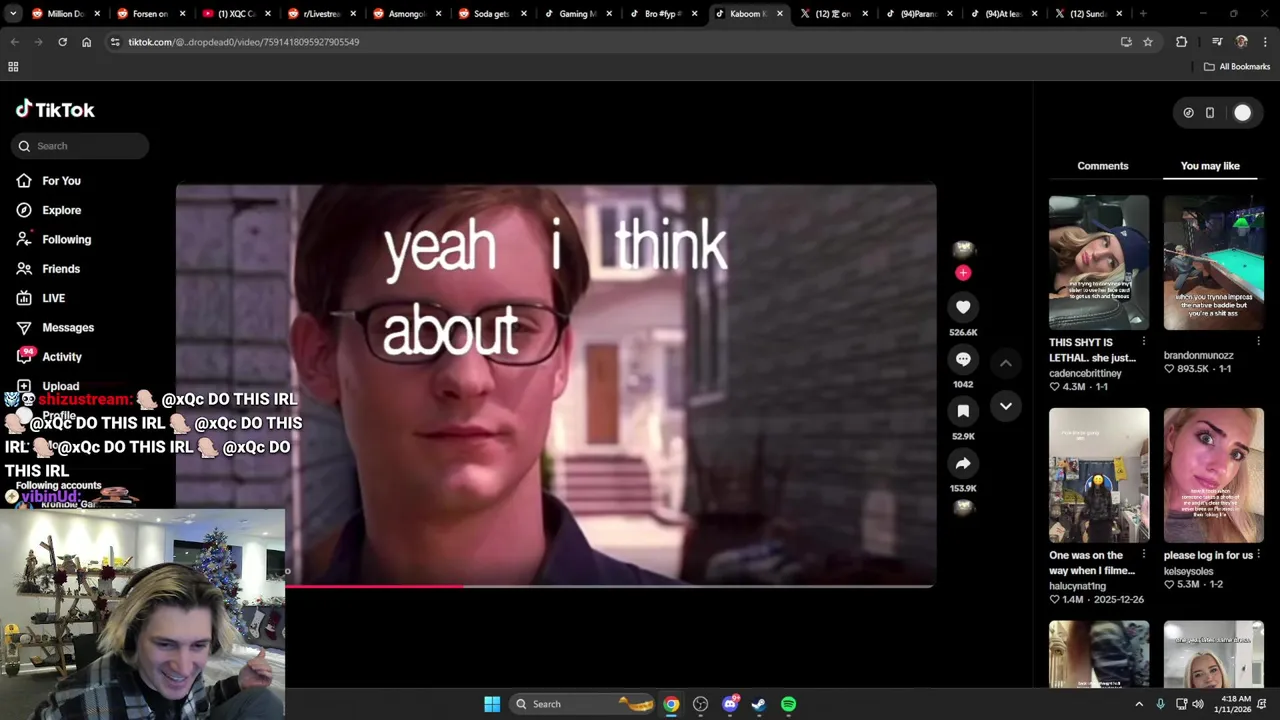Open For You in sidebar
The height and width of the screenshot is (720, 1280).
pos(61,181)
